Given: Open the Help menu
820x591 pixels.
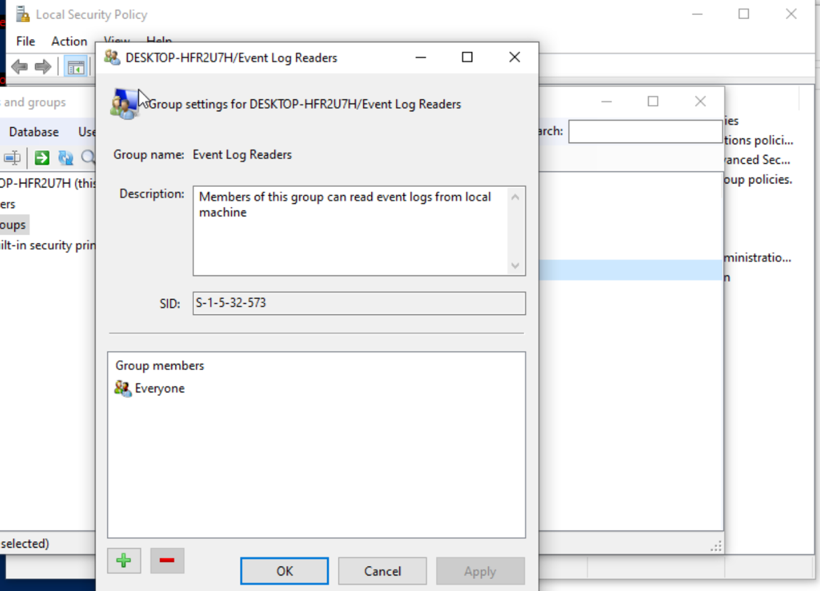Looking at the screenshot, I should click(x=159, y=41).
